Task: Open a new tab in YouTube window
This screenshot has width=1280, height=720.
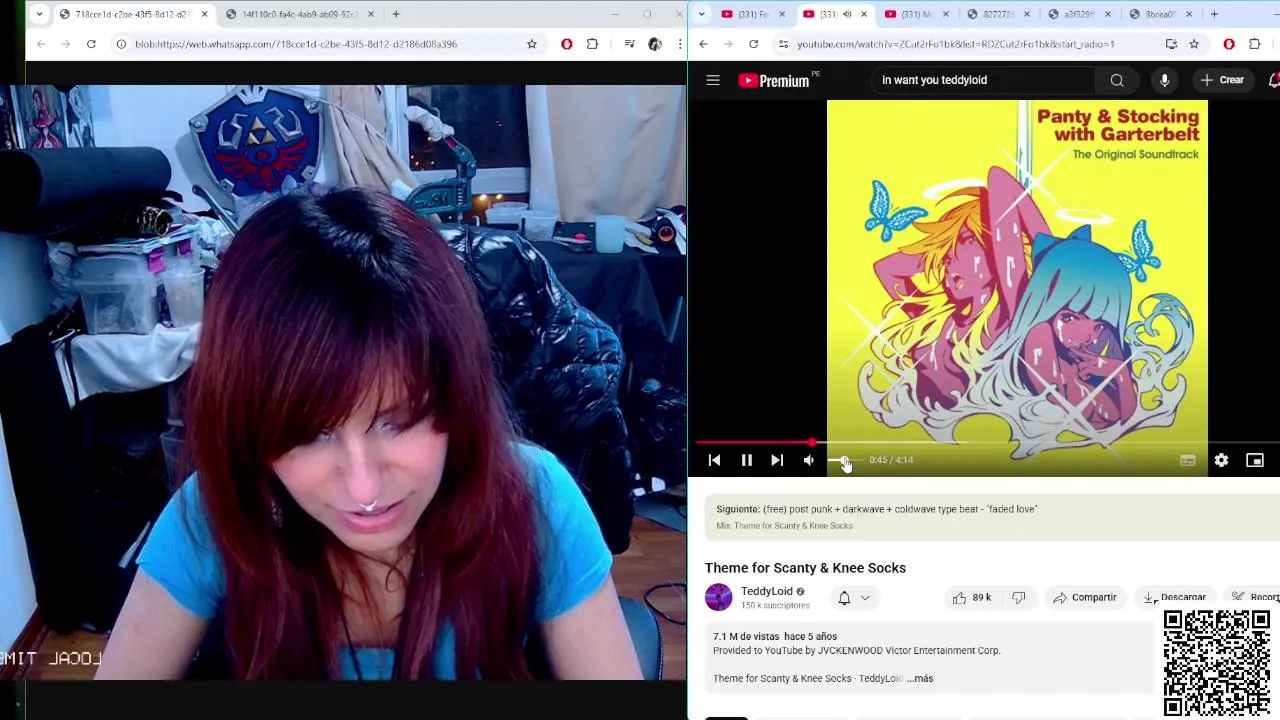Action: pyautogui.click(x=1214, y=14)
